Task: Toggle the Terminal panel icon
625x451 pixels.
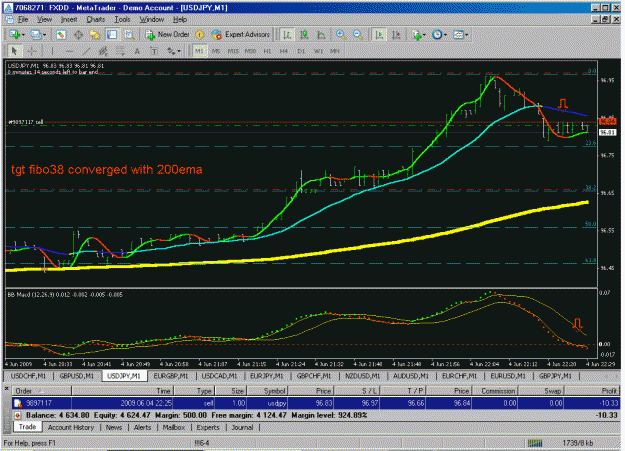Action: pos(112,35)
